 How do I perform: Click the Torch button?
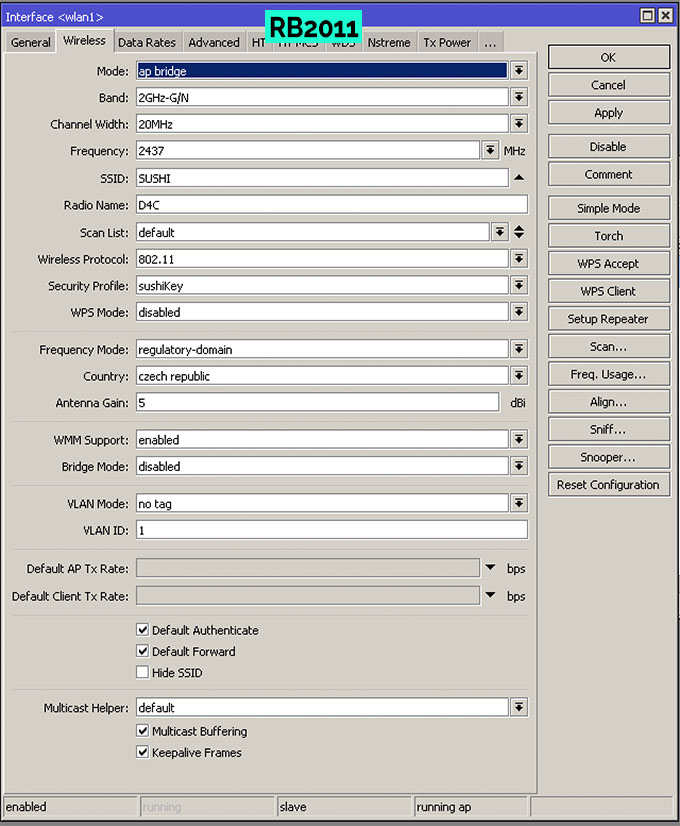pyautogui.click(x=608, y=235)
